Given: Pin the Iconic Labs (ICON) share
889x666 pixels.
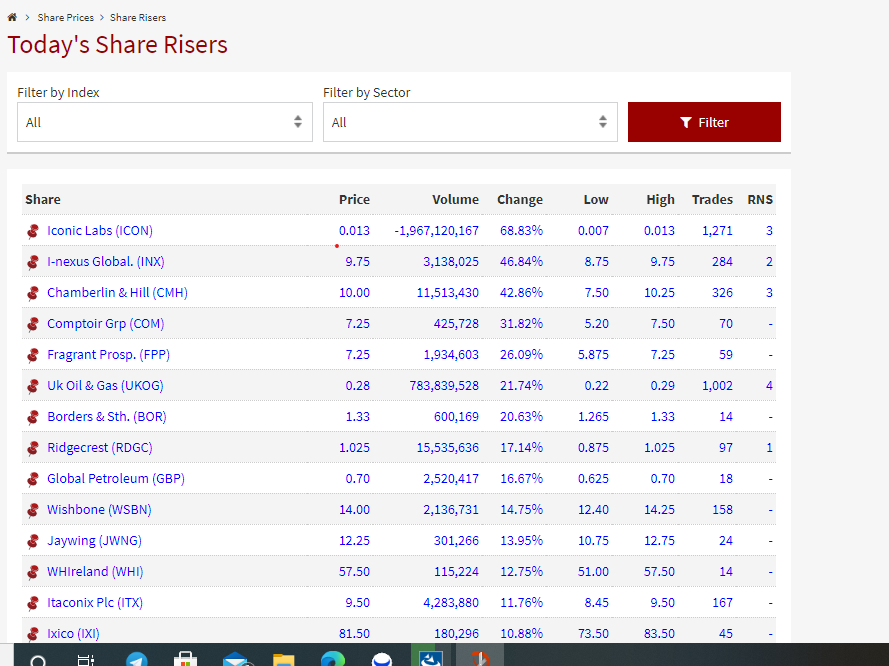Looking at the screenshot, I should pos(33,231).
